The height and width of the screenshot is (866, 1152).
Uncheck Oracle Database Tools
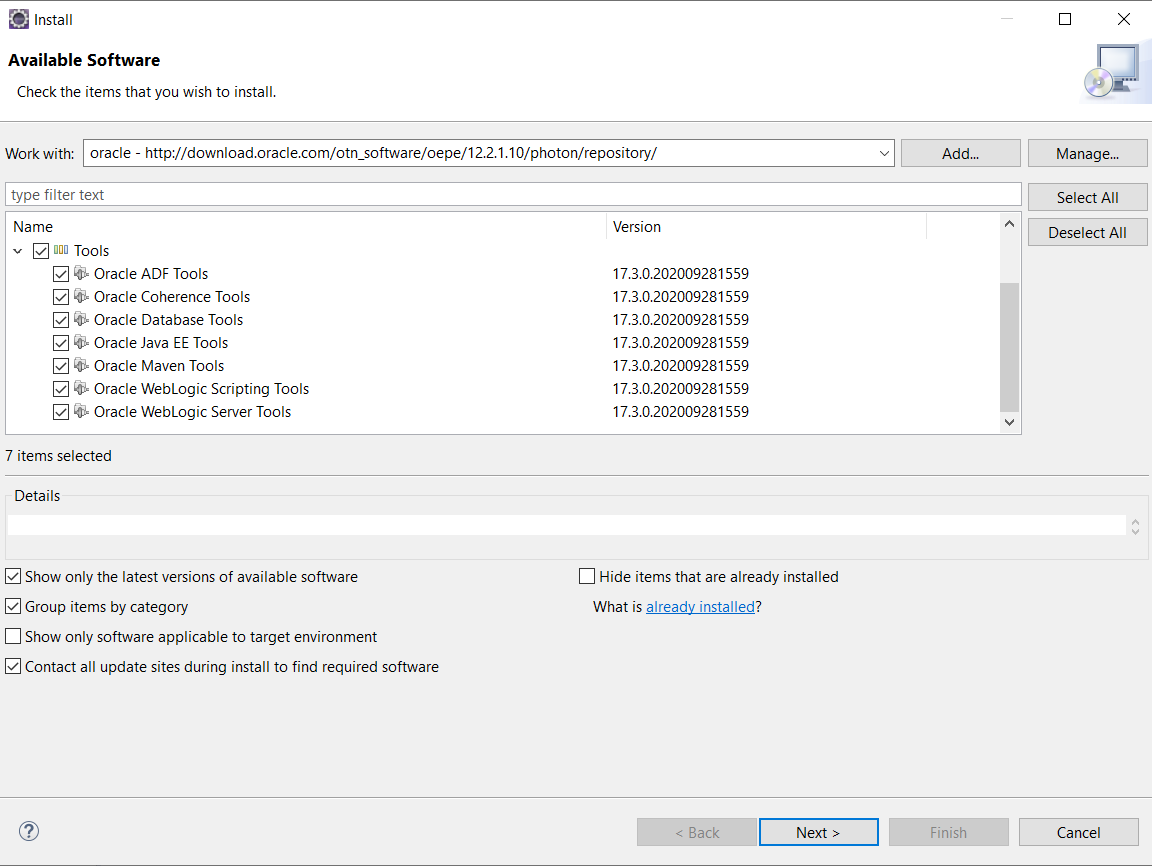[x=61, y=320]
